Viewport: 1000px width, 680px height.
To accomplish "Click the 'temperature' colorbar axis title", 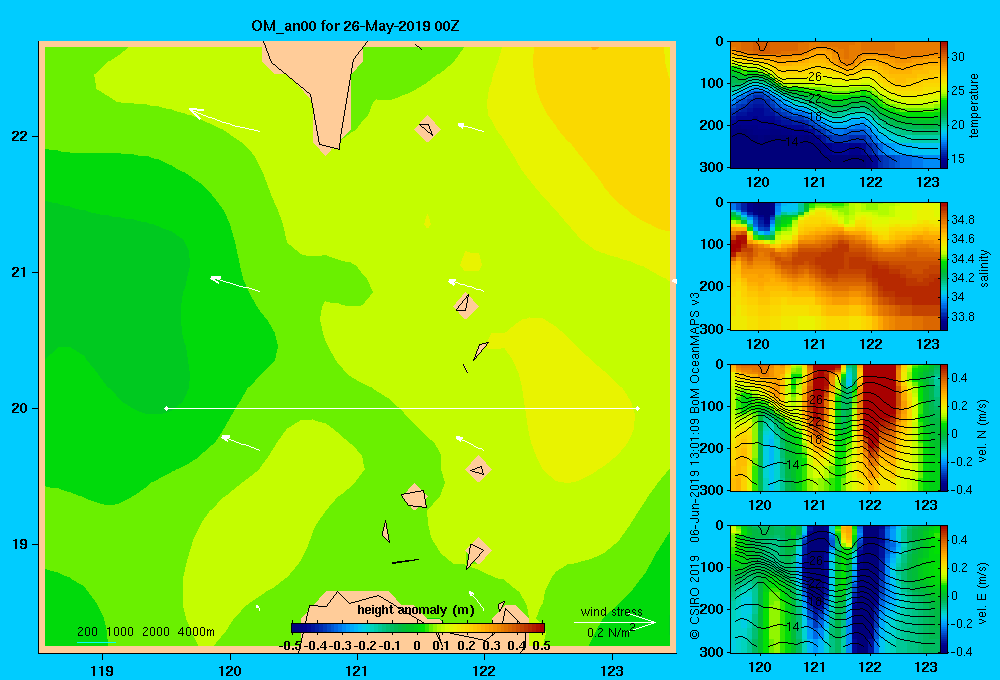I will 974,106.
